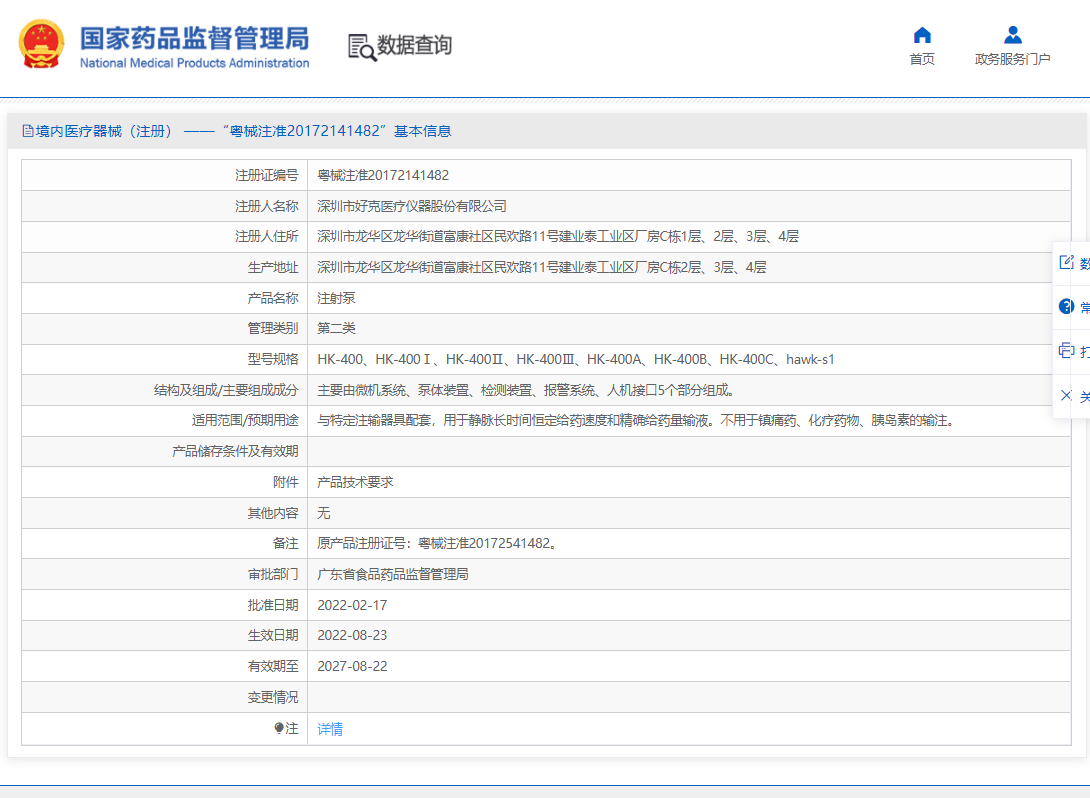
Task: Click the 结构及组成/主要组成成分 row label
Action: [x=226, y=390]
